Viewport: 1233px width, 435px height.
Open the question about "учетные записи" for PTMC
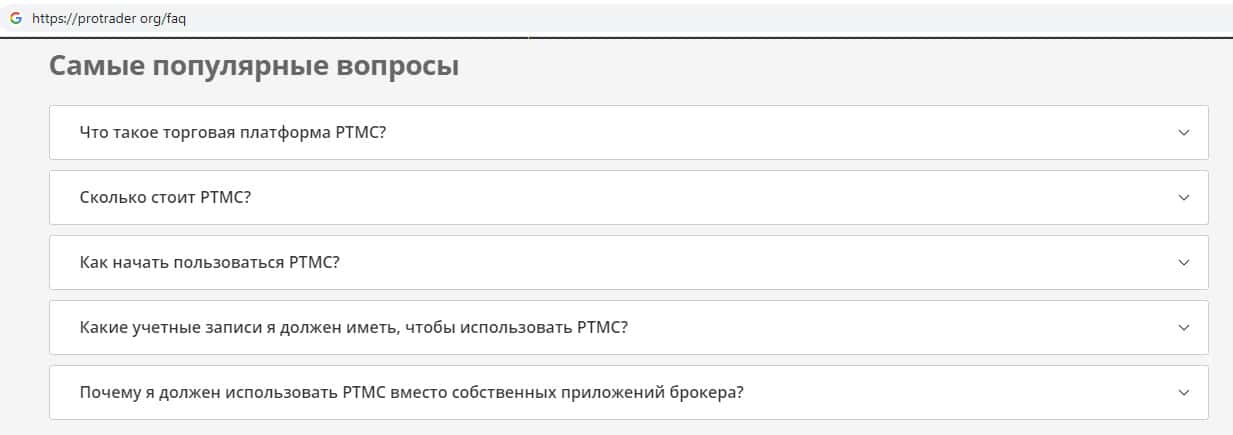tap(353, 327)
